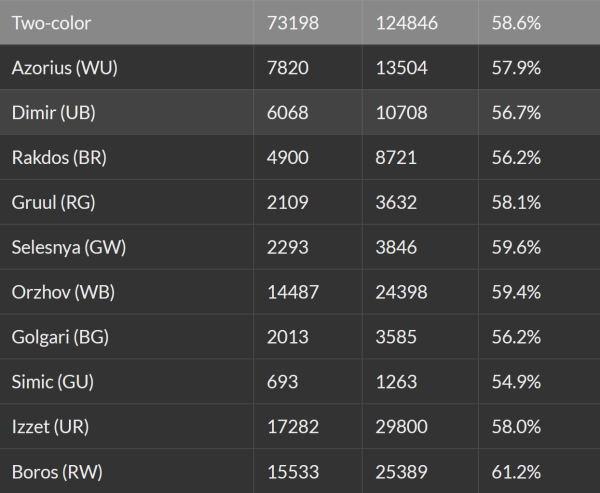
Task: Select the Azorius (WU) row label
Action: tap(59, 66)
